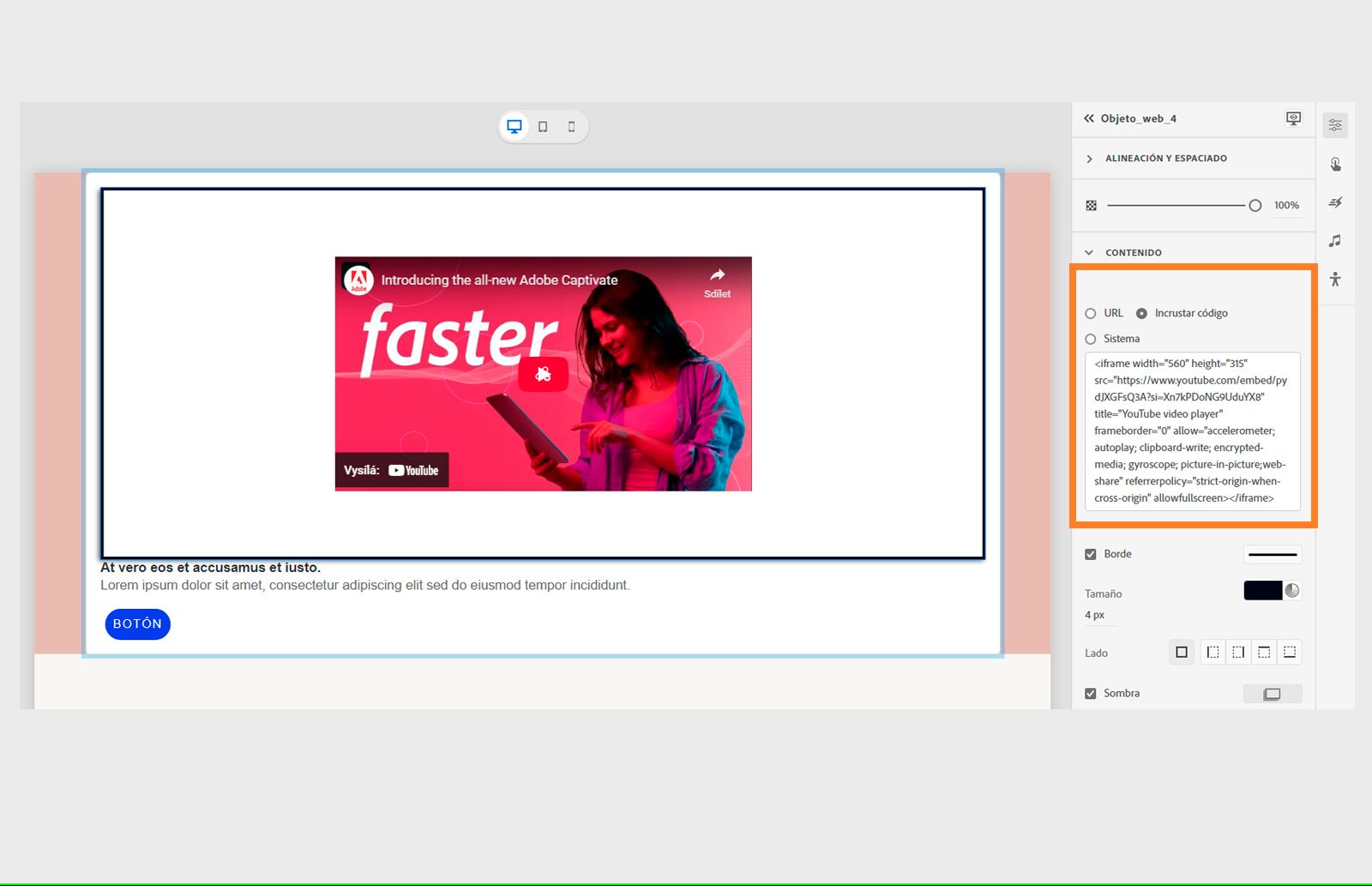Image resolution: width=1372 pixels, height=886 pixels.
Task: Open the dark border color swatch
Action: click(1263, 590)
